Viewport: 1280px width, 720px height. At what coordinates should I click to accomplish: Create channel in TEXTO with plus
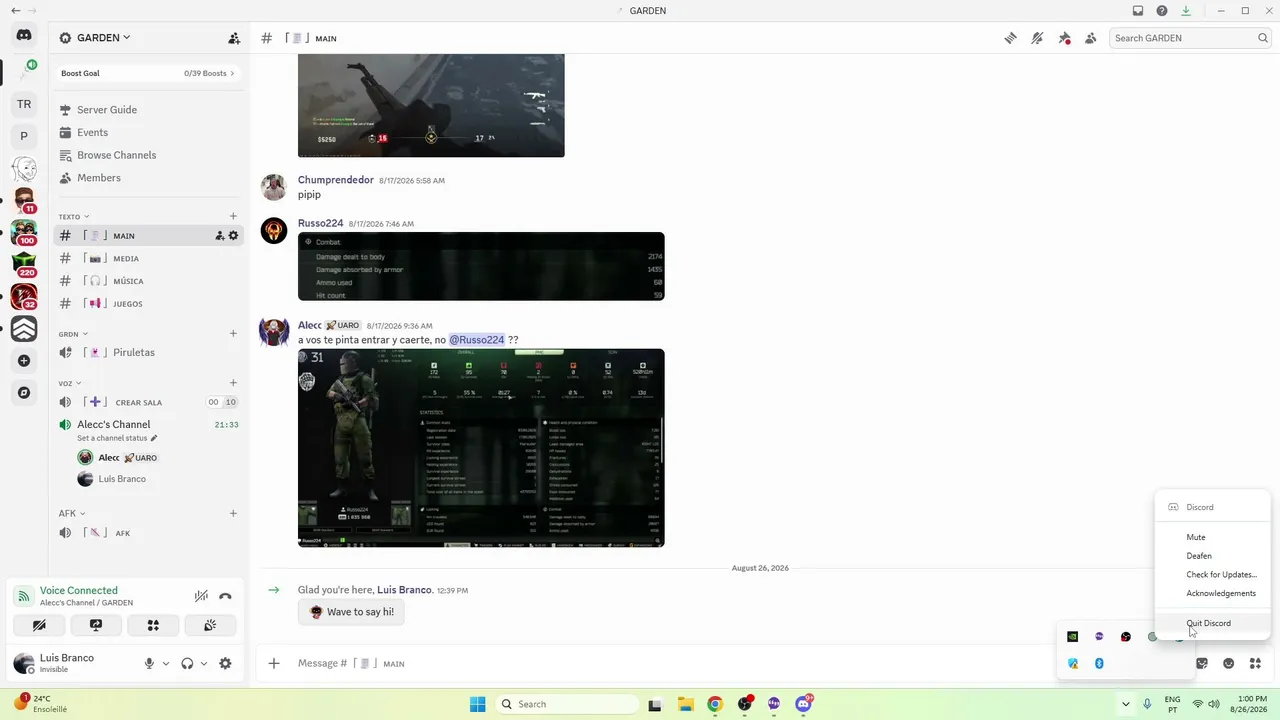pos(233,216)
